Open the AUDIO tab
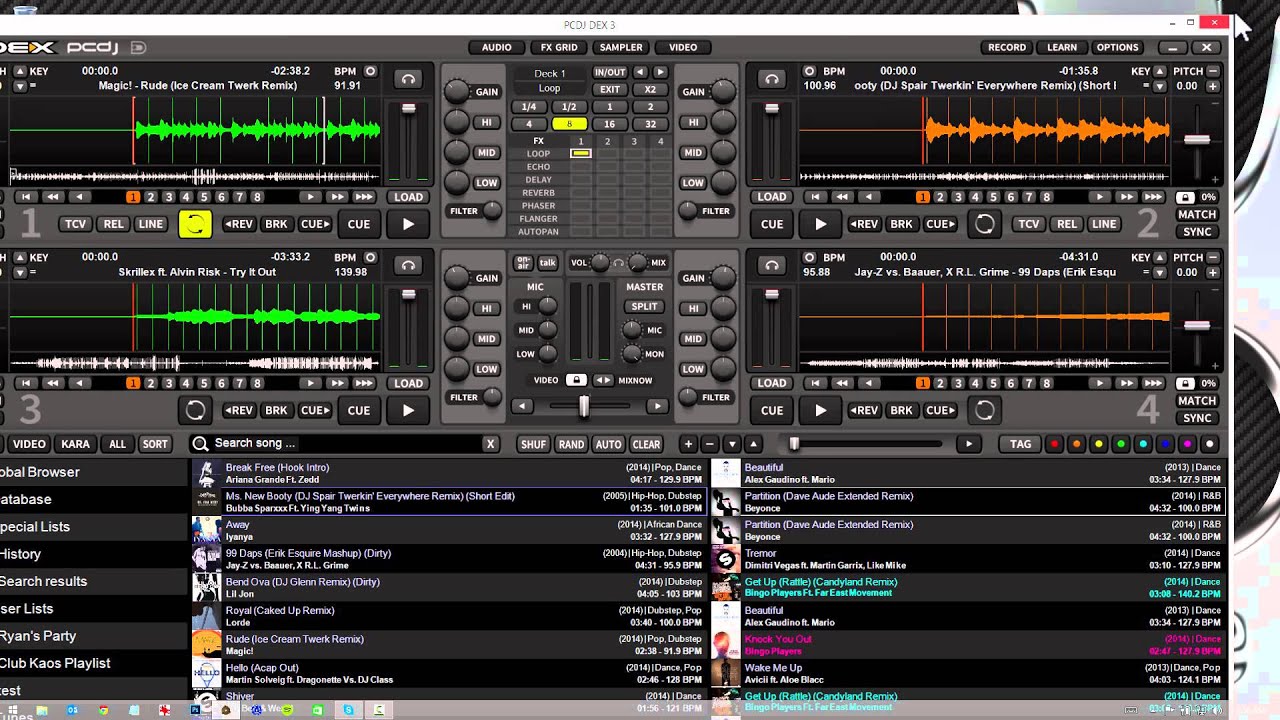The height and width of the screenshot is (720, 1280). pyautogui.click(x=497, y=47)
